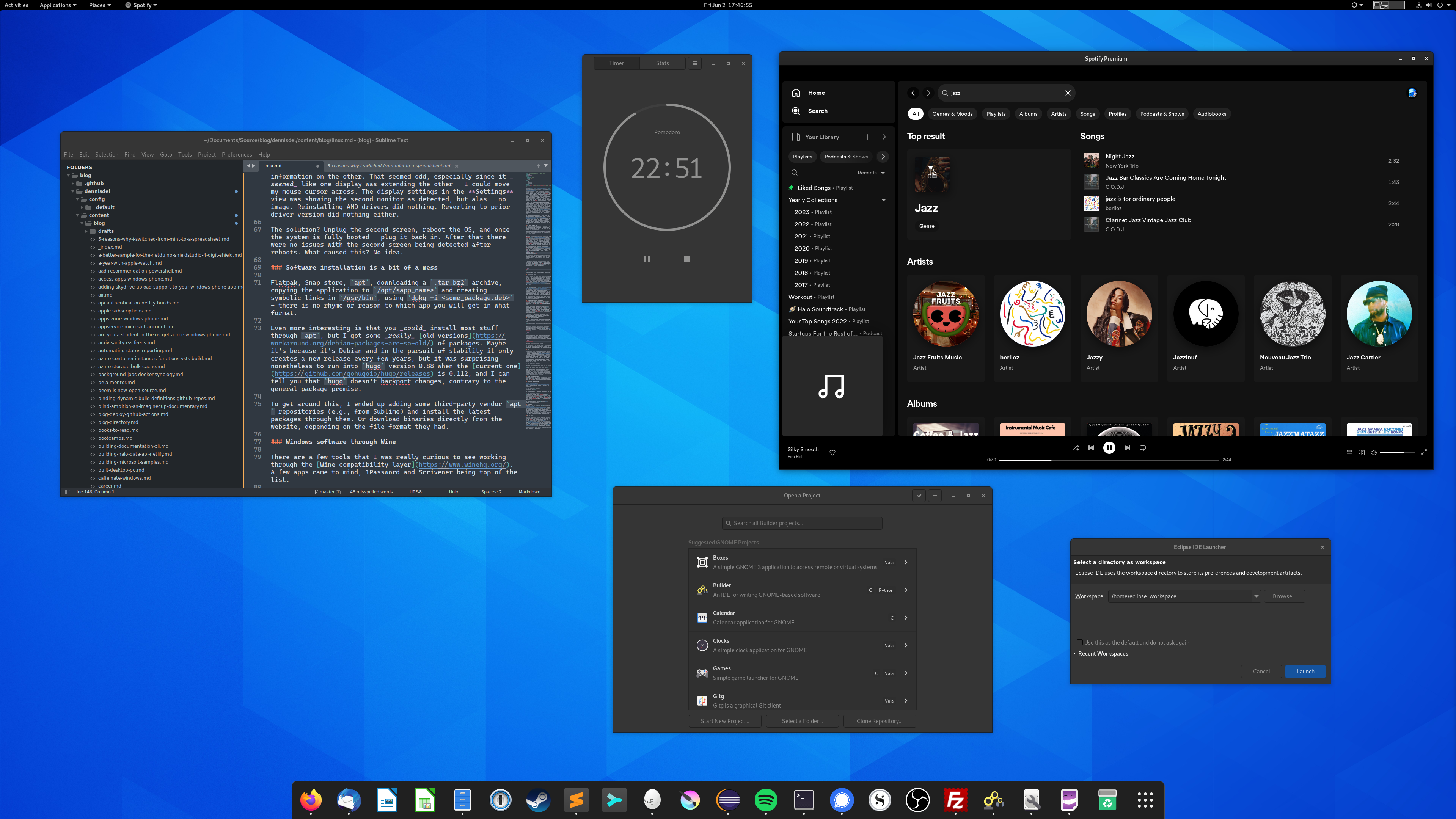Adjust the Spotify volume slider
The width and height of the screenshot is (1456, 819).
[1398, 453]
